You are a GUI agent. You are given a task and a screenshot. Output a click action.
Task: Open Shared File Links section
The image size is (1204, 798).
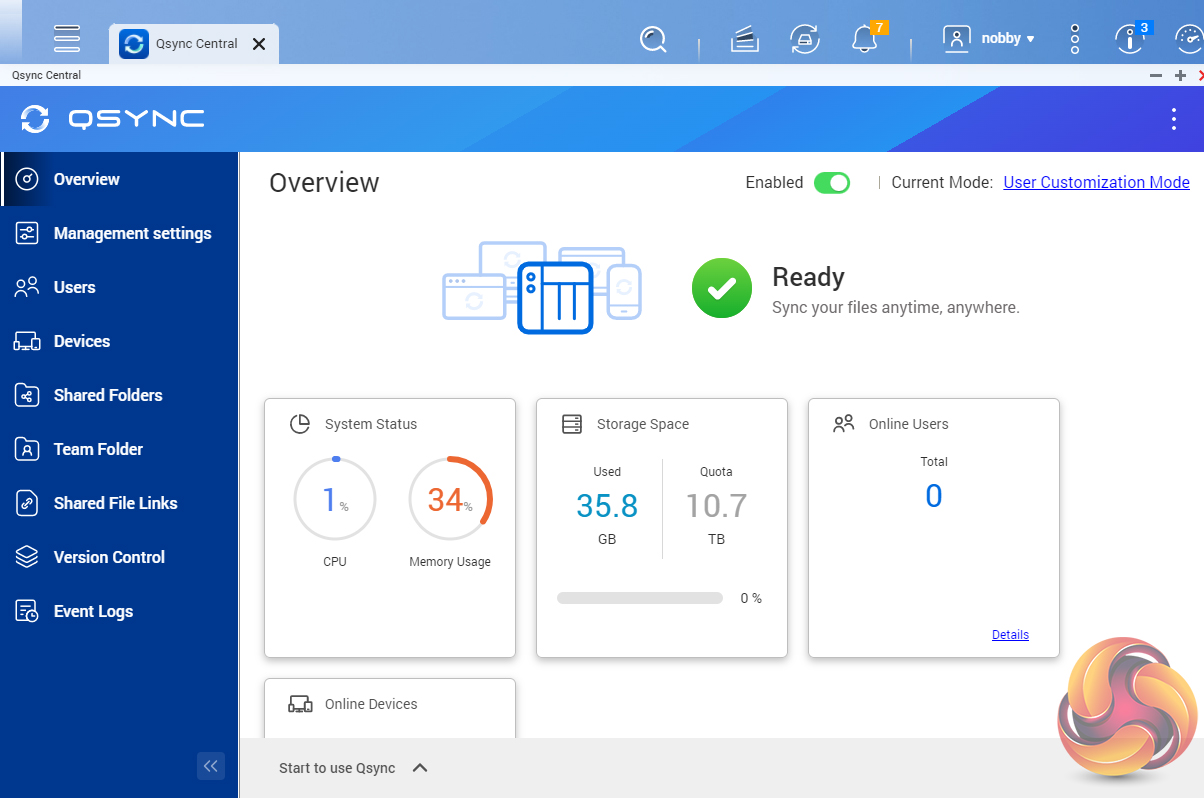pyautogui.click(x=115, y=503)
